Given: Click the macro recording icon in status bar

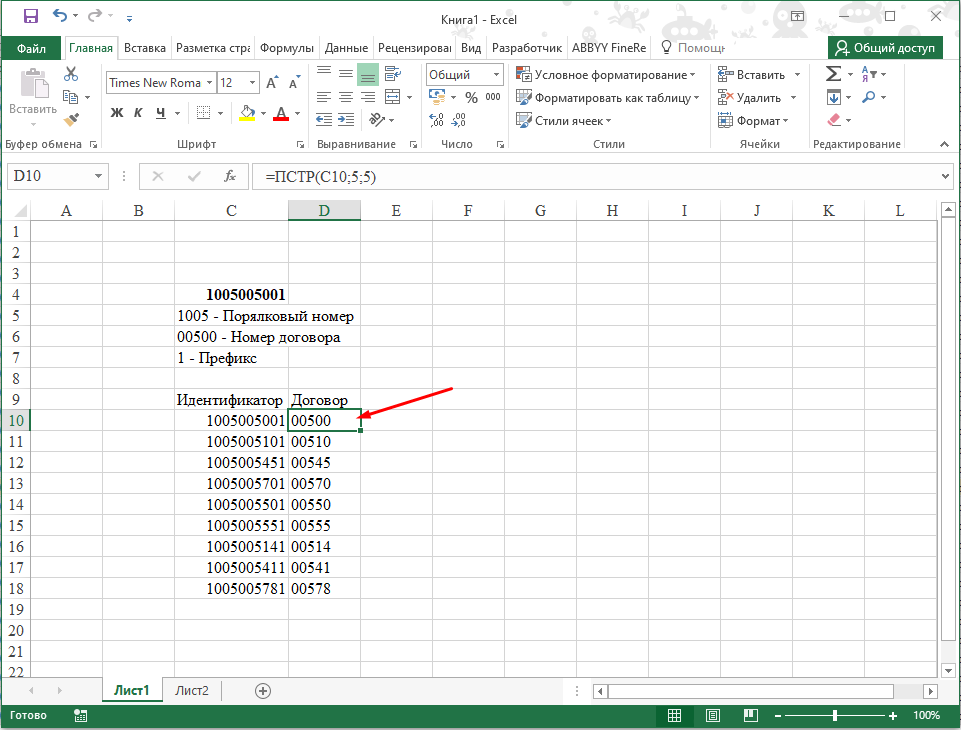Looking at the screenshot, I should pyautogui.click(x=80, y=715).
